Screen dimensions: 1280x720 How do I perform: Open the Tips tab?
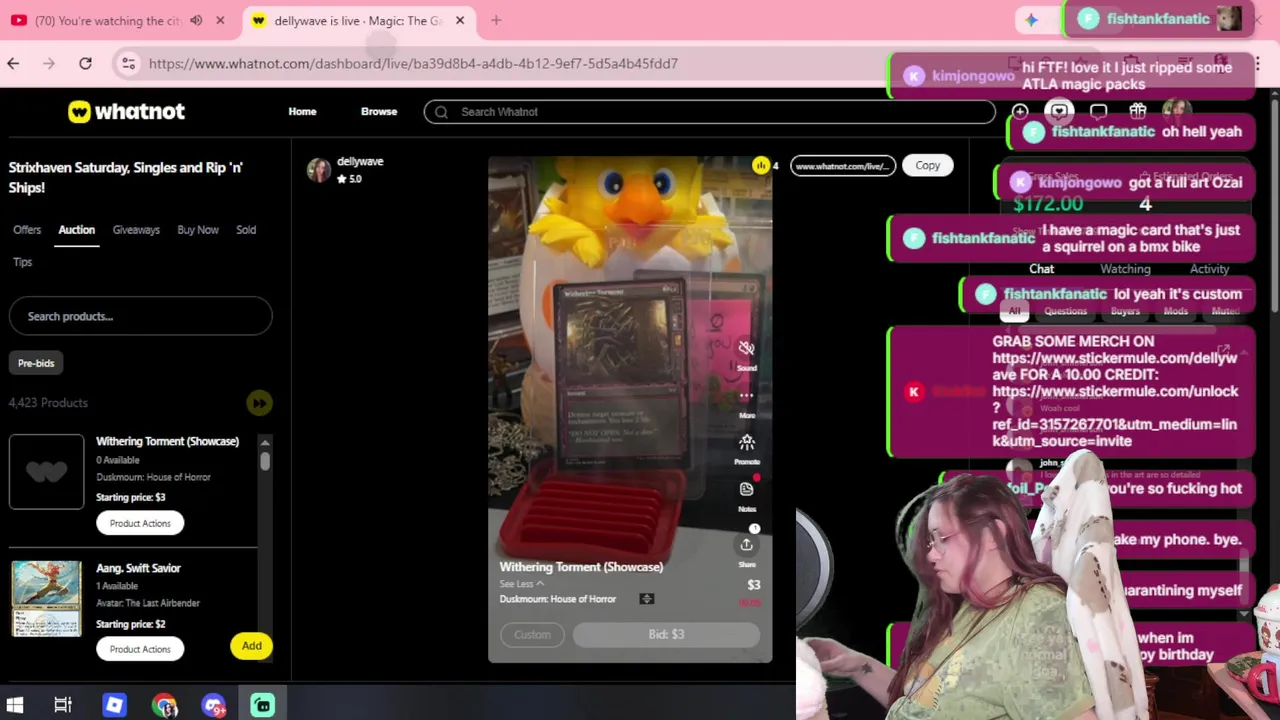(x=22, y=262)
